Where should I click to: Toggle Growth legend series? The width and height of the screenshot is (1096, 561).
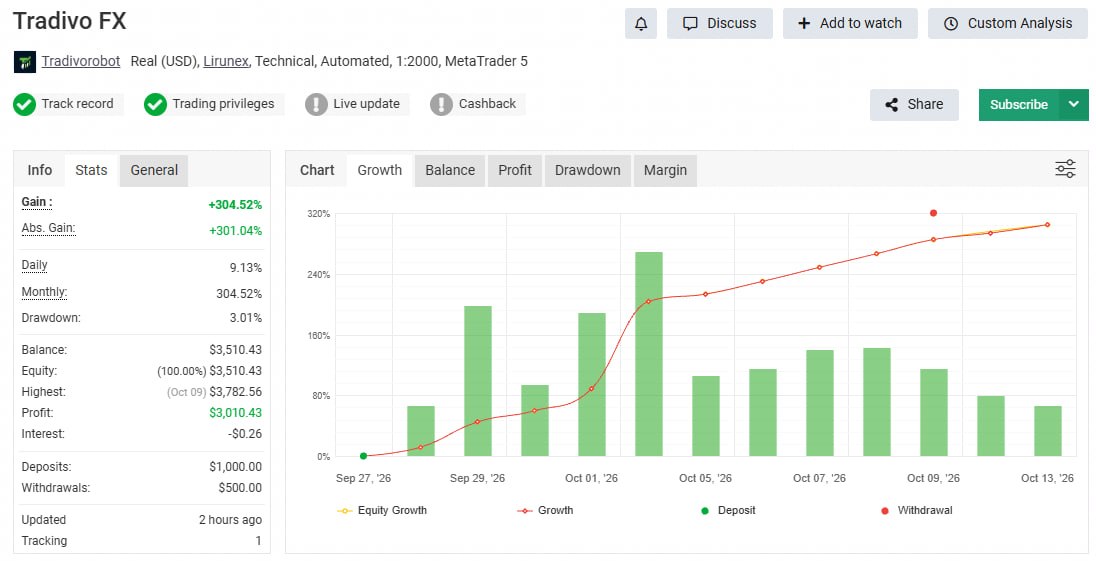coord(546,511)
